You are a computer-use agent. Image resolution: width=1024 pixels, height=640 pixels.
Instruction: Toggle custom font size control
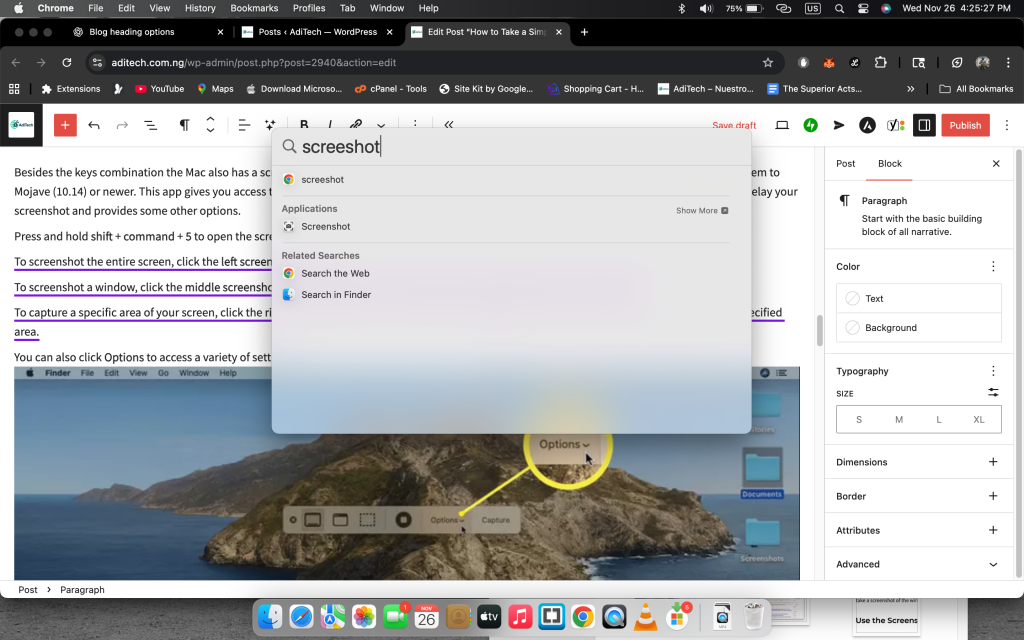[x=993, y=393]
